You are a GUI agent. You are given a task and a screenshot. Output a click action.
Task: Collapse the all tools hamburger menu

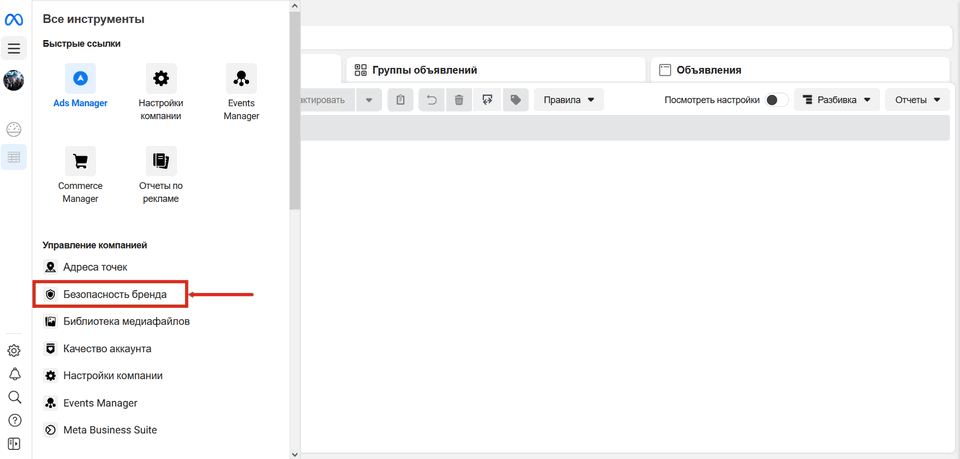point(14,48)
